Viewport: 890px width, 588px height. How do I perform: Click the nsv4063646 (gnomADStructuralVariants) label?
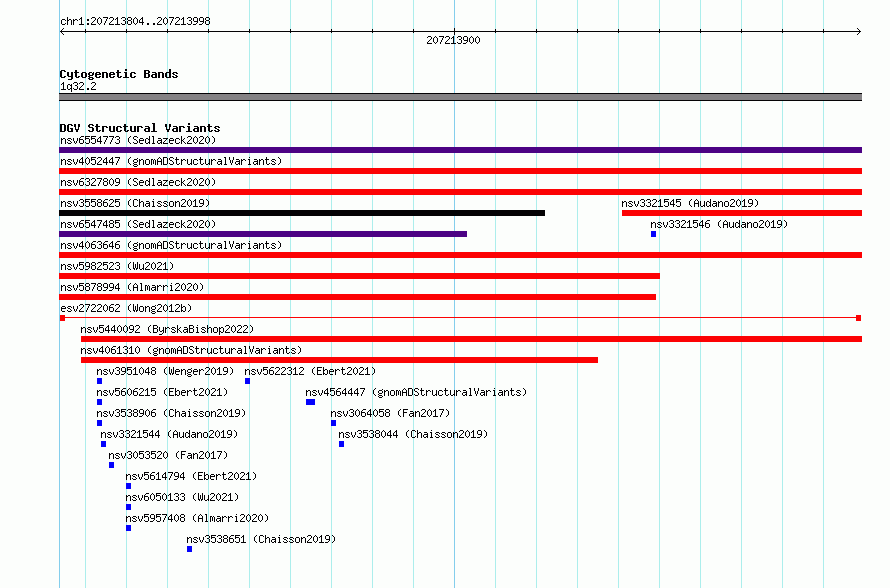click(171, 245)
